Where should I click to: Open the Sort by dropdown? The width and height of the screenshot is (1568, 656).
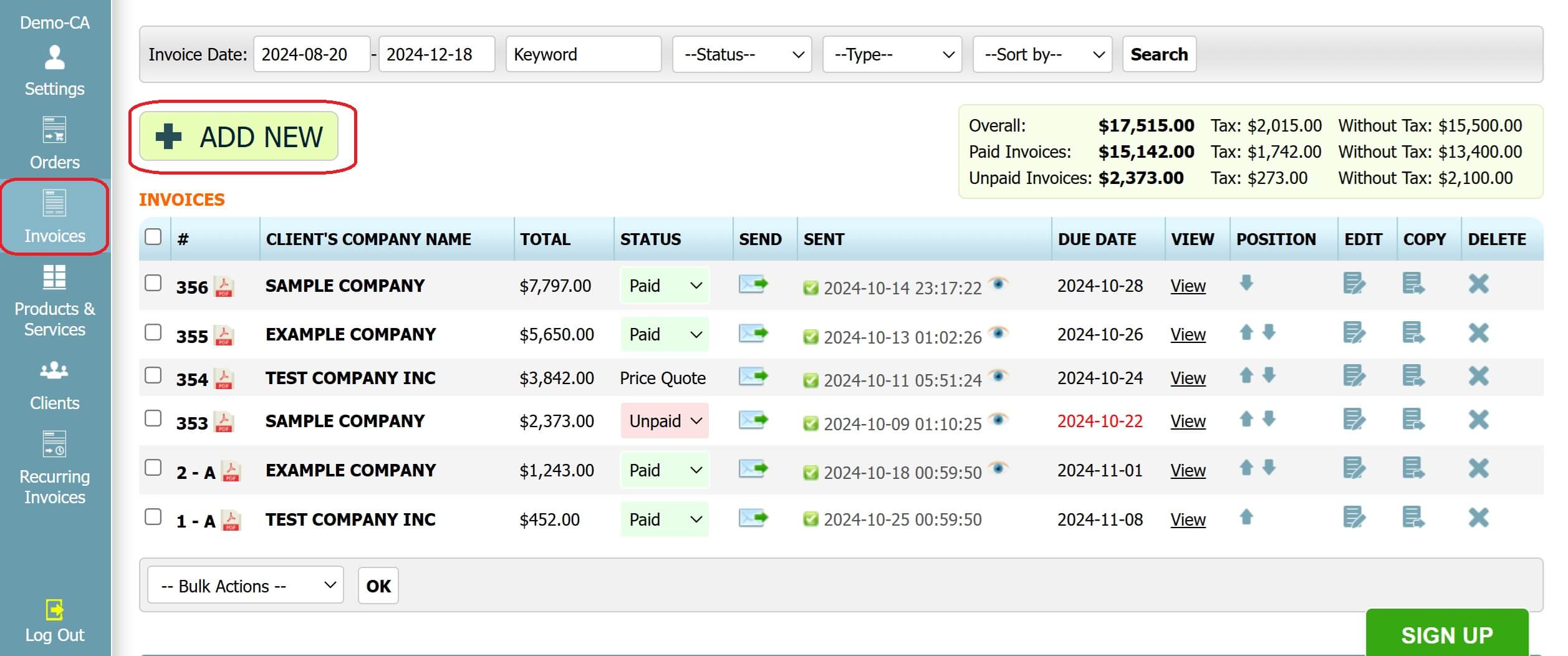pos(1041,54)
